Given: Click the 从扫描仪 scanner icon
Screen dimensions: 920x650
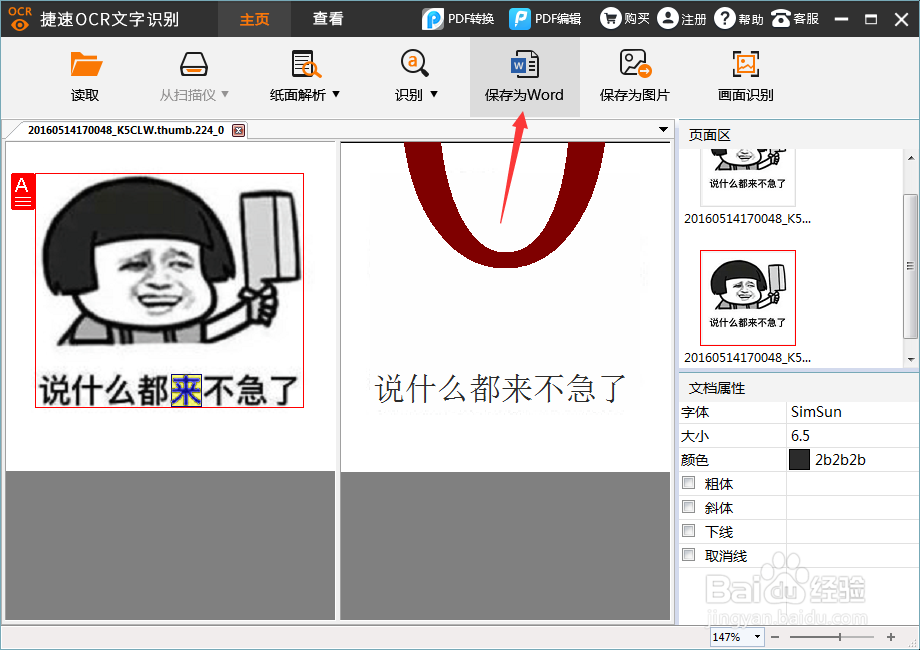Looking at the screenshot, I should click(194, 65).
